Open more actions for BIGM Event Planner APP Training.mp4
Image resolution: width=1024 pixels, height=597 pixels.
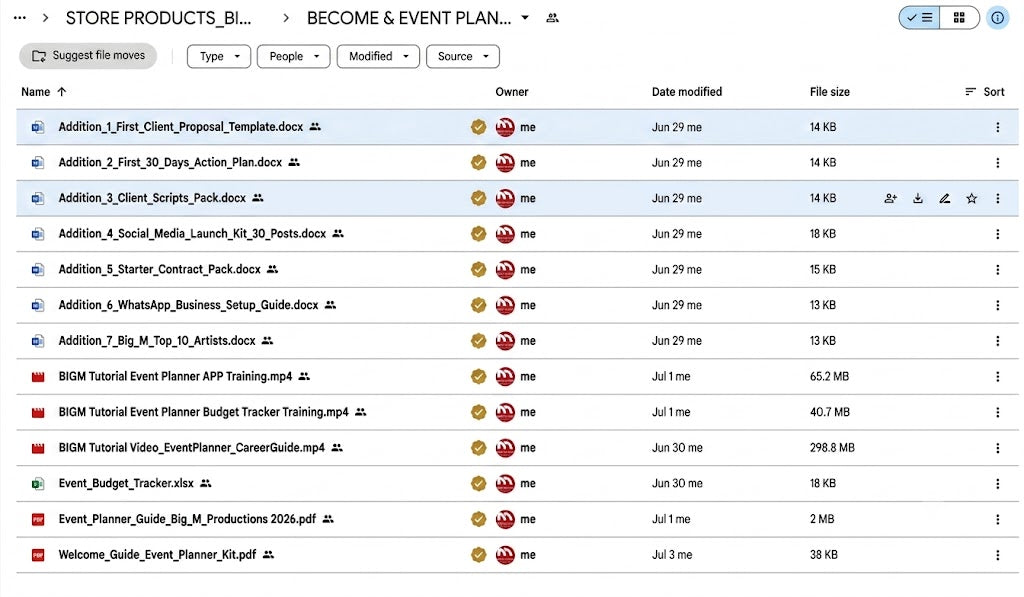coord(997,377)
